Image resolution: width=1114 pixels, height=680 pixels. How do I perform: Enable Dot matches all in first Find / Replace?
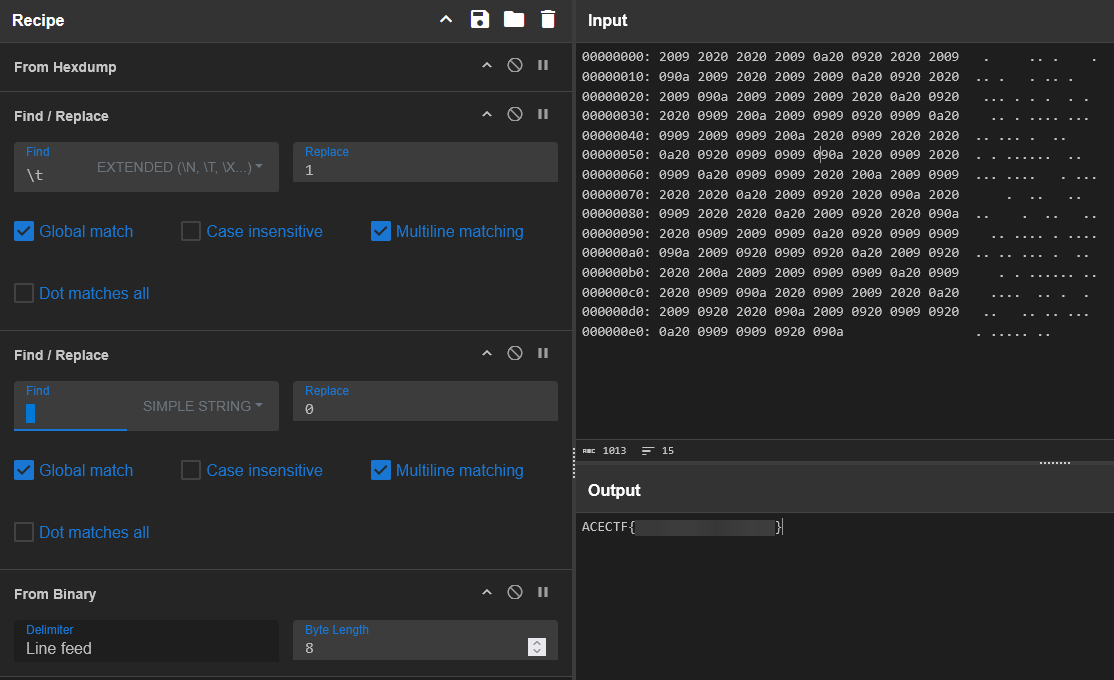coord(24,294)
